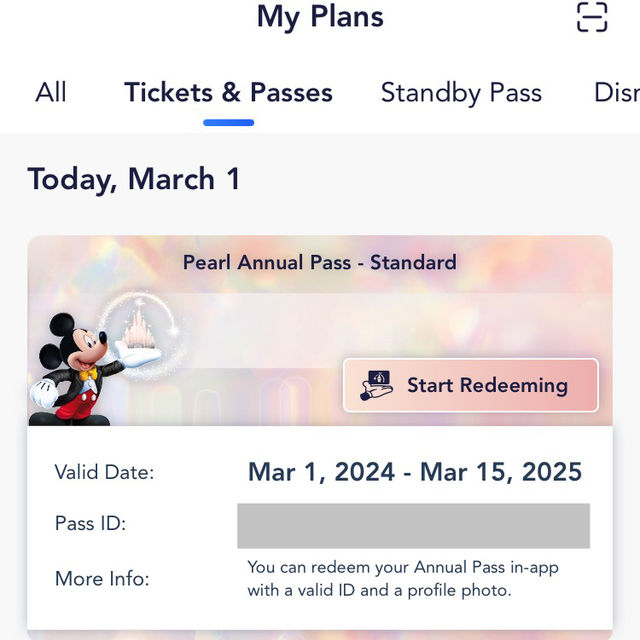The image size is (640, 640).
Task: Tap the iridescent pass card banner
Action: coord(320,331)
